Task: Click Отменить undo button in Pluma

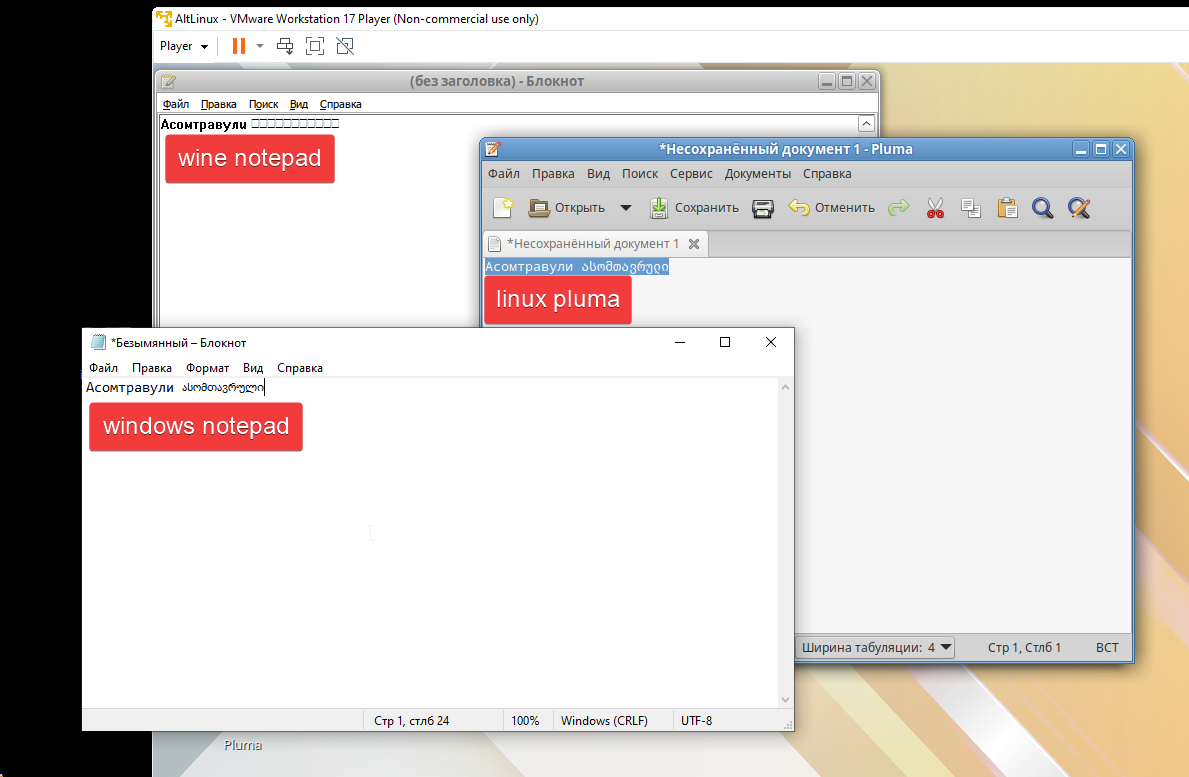Action: tap(831, 208)
